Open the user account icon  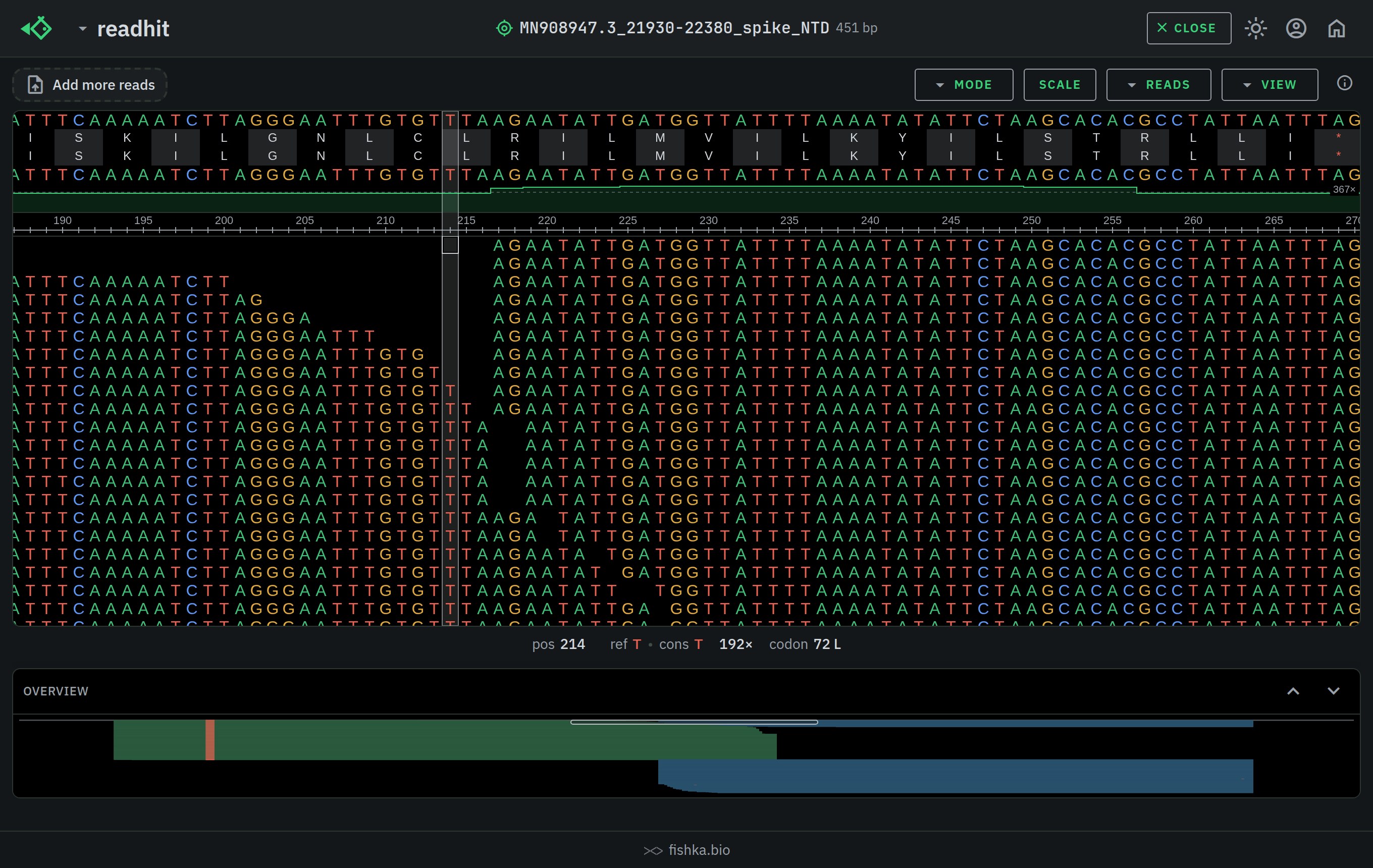(1296, 28)
